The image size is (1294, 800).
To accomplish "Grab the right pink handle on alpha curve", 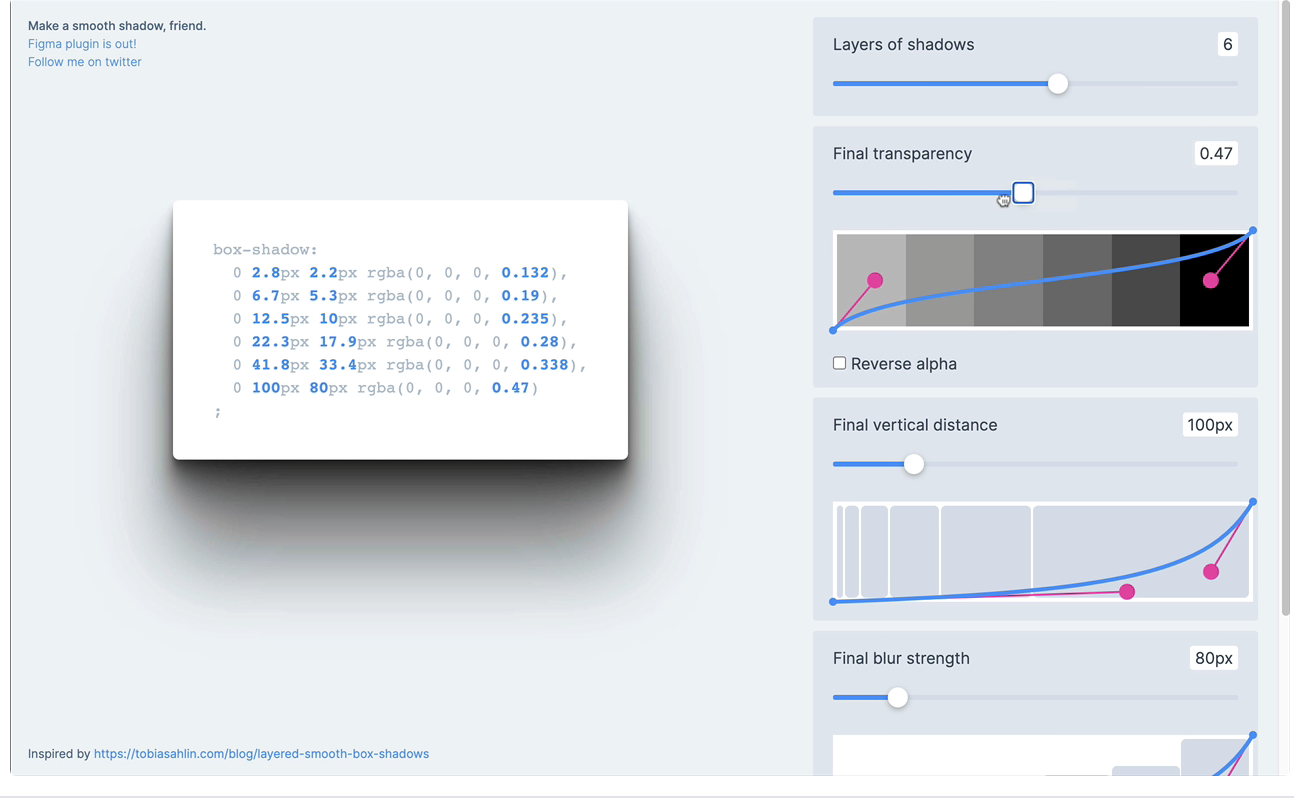I will [x=1211, y=280].
